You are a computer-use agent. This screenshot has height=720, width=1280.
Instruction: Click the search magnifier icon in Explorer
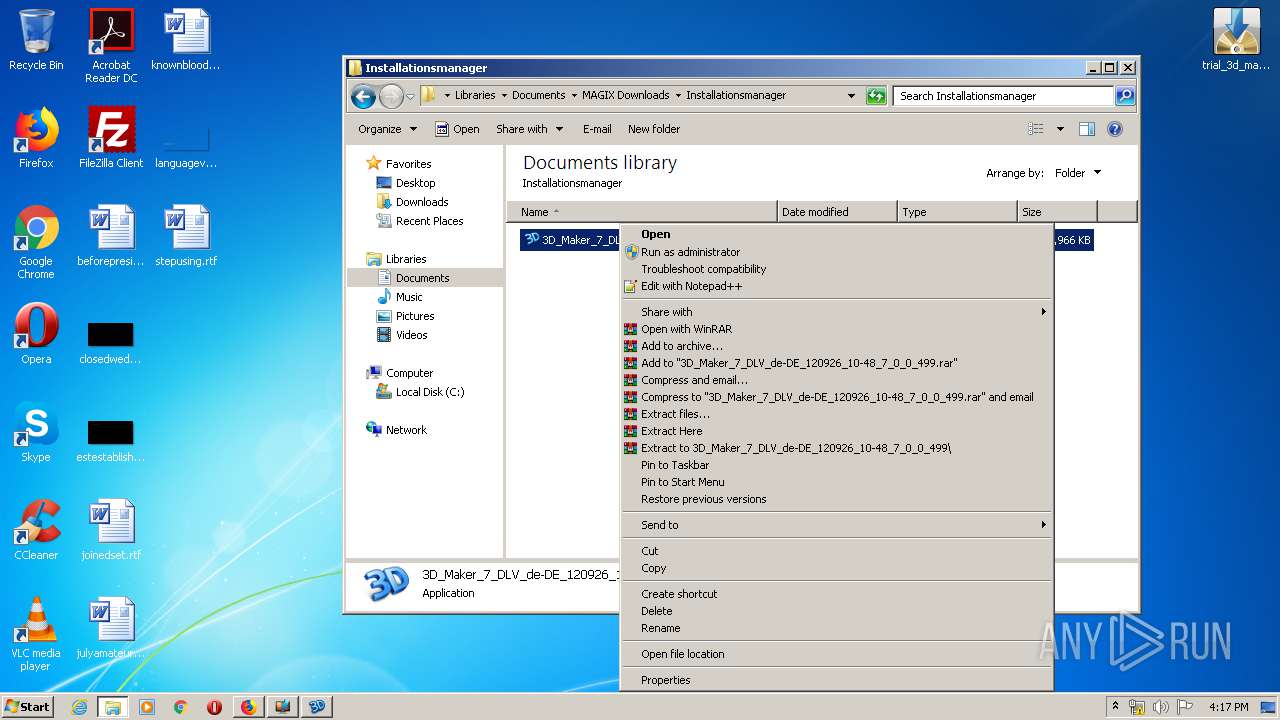[1125, 96]
